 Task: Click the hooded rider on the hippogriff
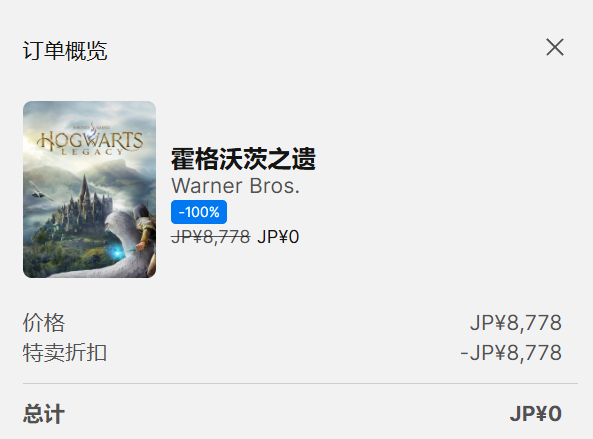144,227
